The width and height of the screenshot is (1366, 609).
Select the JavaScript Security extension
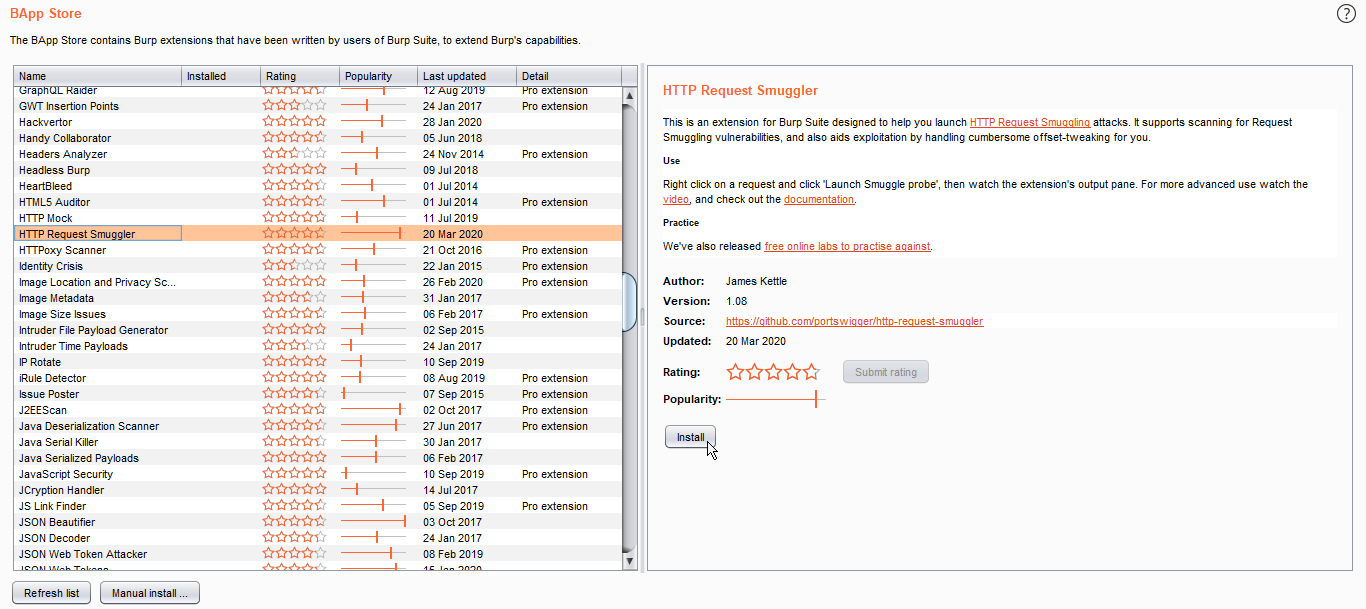pyautogui.click(x=318, y=474)
